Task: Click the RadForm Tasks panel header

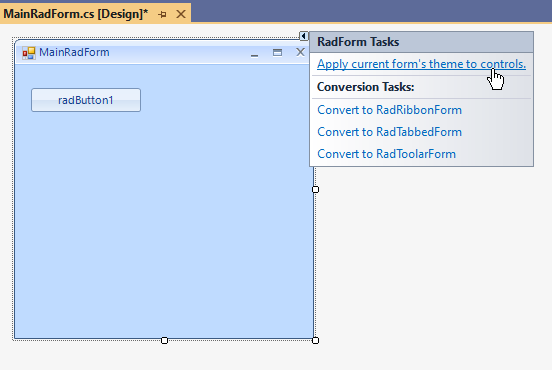Action: (x=422, y=42)
